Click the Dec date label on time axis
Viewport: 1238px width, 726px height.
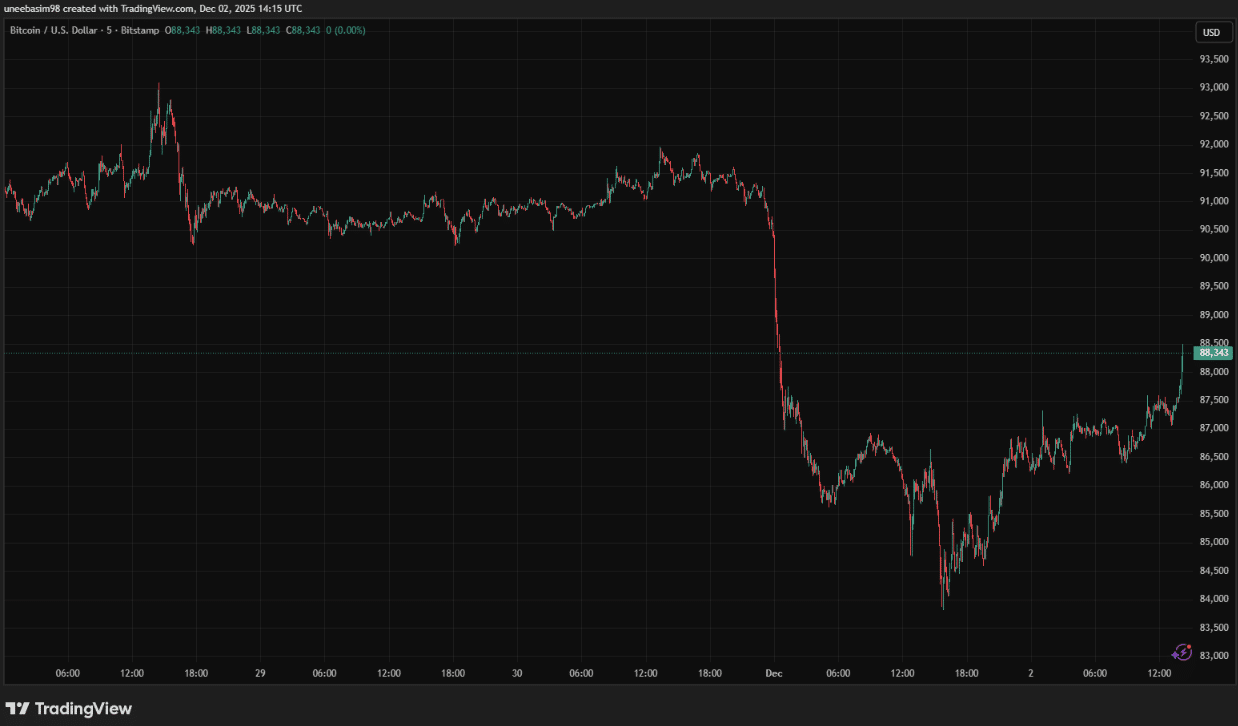[x=774, y=674]
